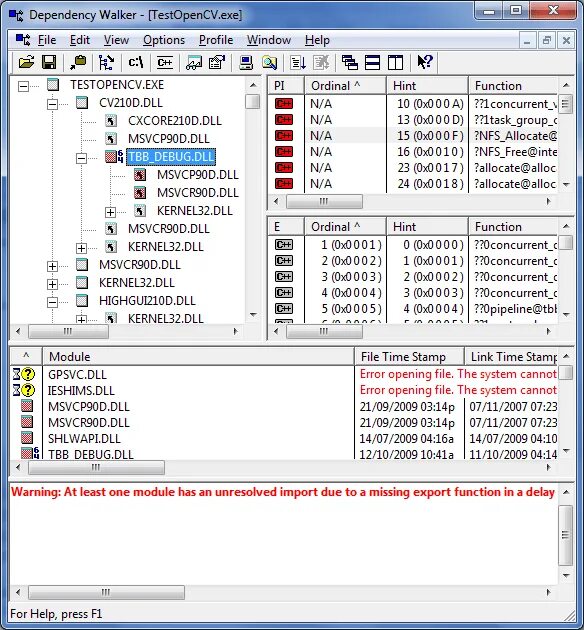The image size is (584, 630).
Task: Collapse the TESTOPENCV.EXE root node
Action: tap(23, 86)
